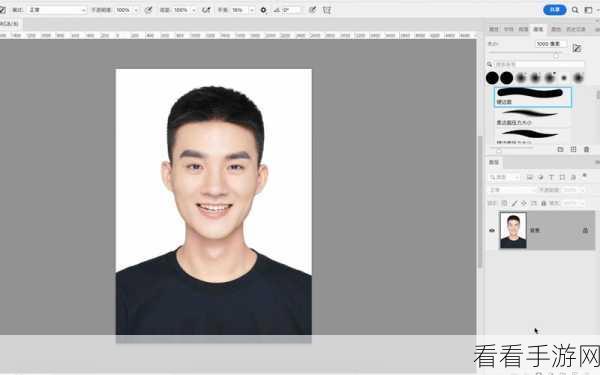Adjust the brush size slider handle
This screenshot has width=600, height=375.
coord(556,55)
